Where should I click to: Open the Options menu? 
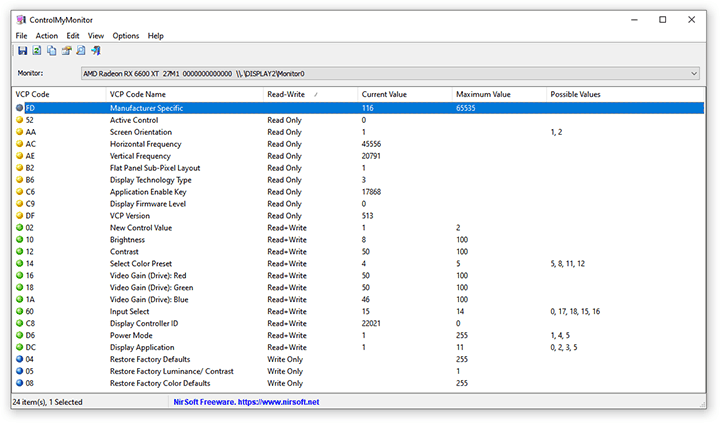click(126, 36)
